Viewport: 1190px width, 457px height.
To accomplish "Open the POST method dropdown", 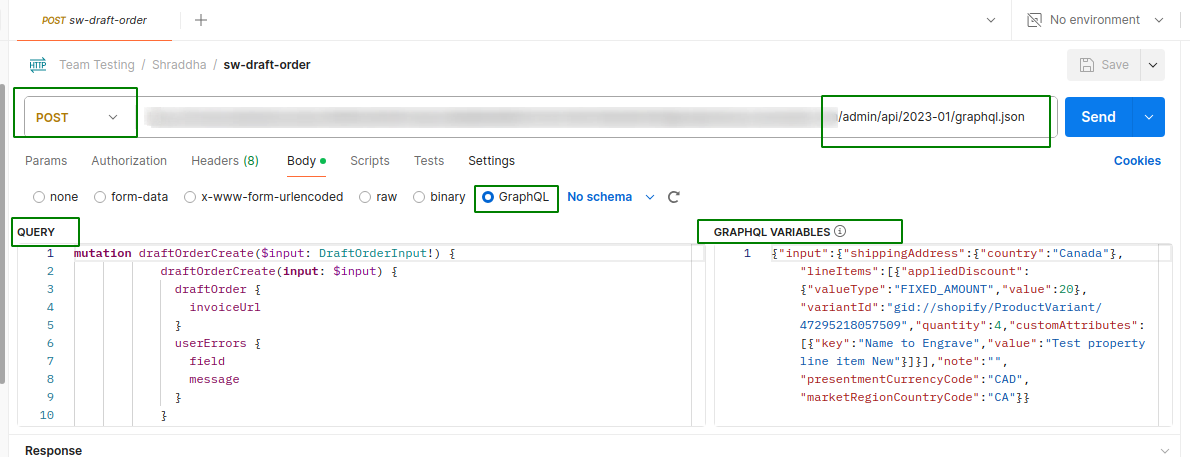I will pos(76,117).
